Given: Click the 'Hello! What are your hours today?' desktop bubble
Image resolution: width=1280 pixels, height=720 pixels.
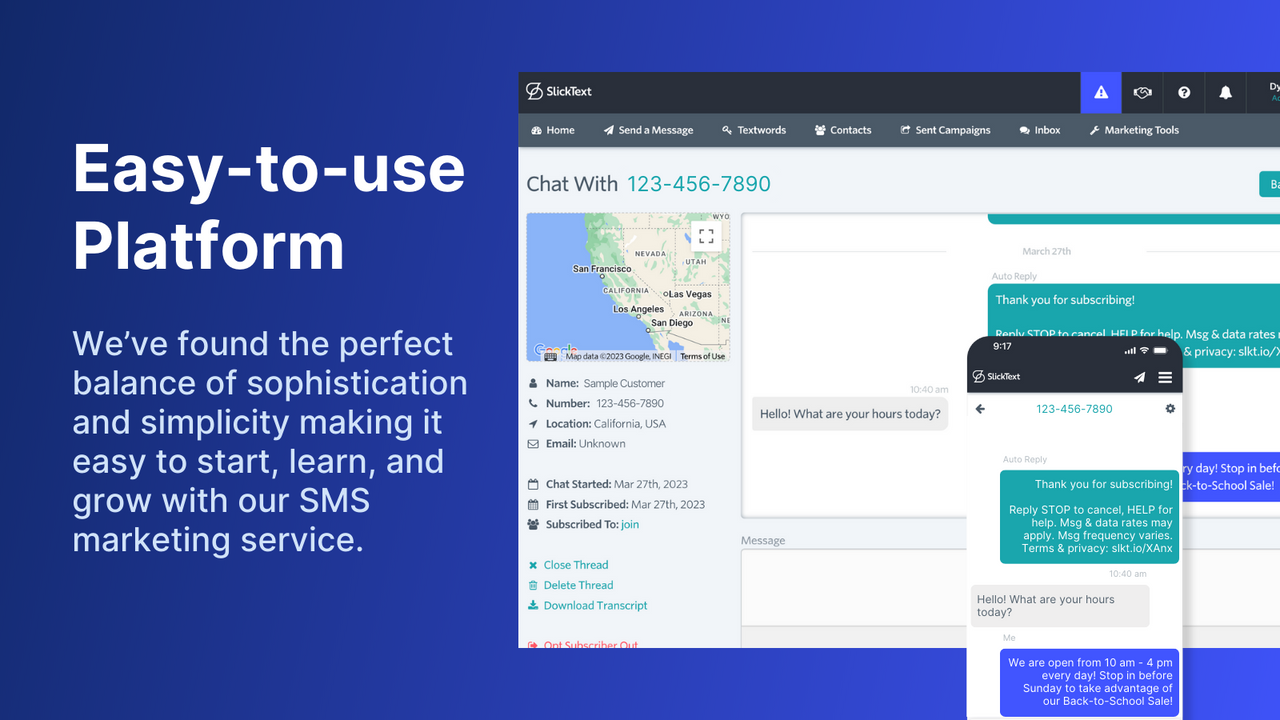Looking at the screenshot, I should coord(850,414).
